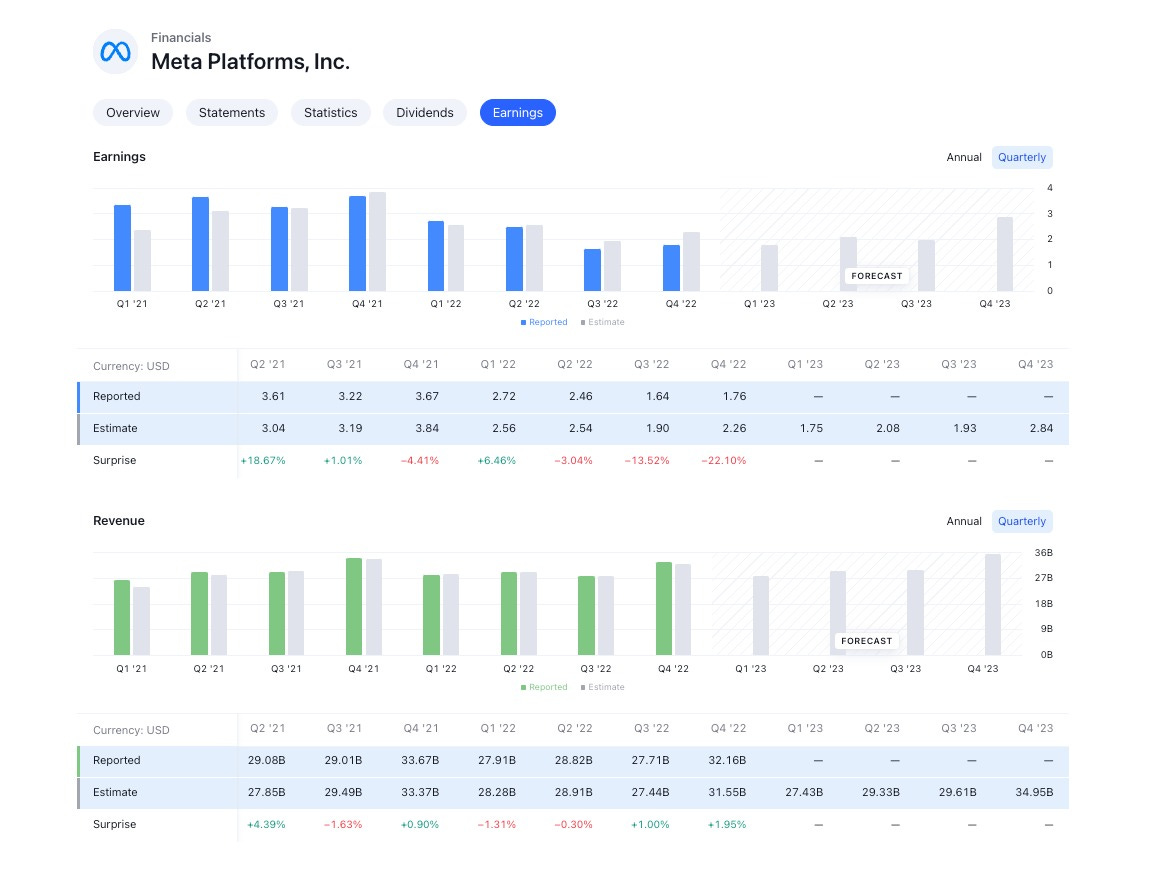This screenshot has height=891, width=1155.
Task: Open the Overview tab
Action: (x=133, y=113)
